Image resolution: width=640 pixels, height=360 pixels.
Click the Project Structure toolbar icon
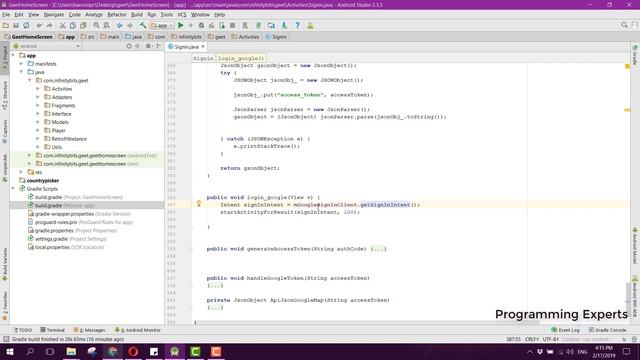click(x=271, y=25)
